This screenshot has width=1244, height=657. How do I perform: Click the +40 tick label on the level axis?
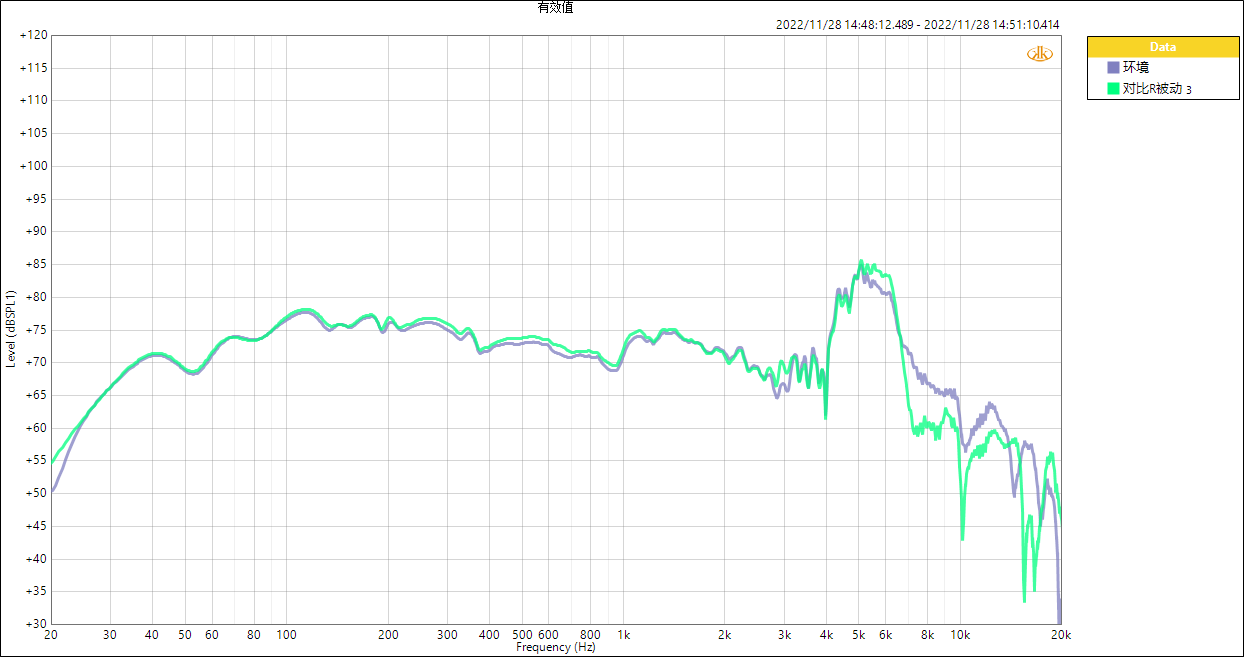36,558
